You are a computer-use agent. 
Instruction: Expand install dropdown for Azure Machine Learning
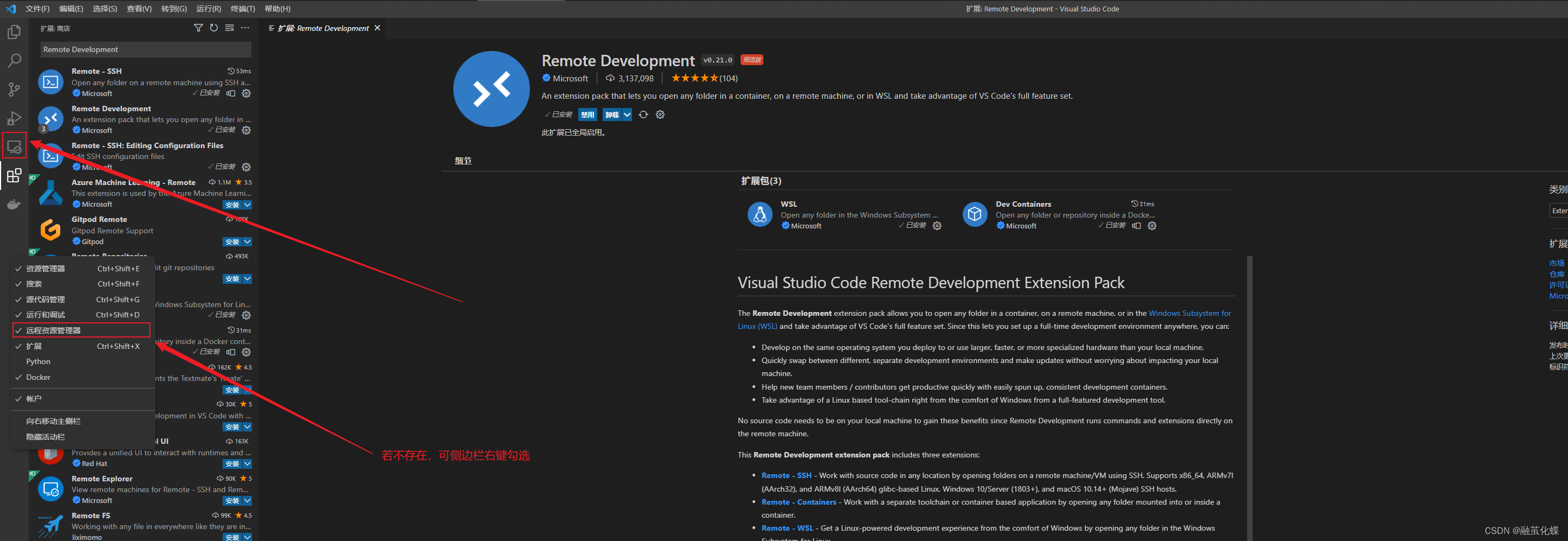[x=247, y=205]
